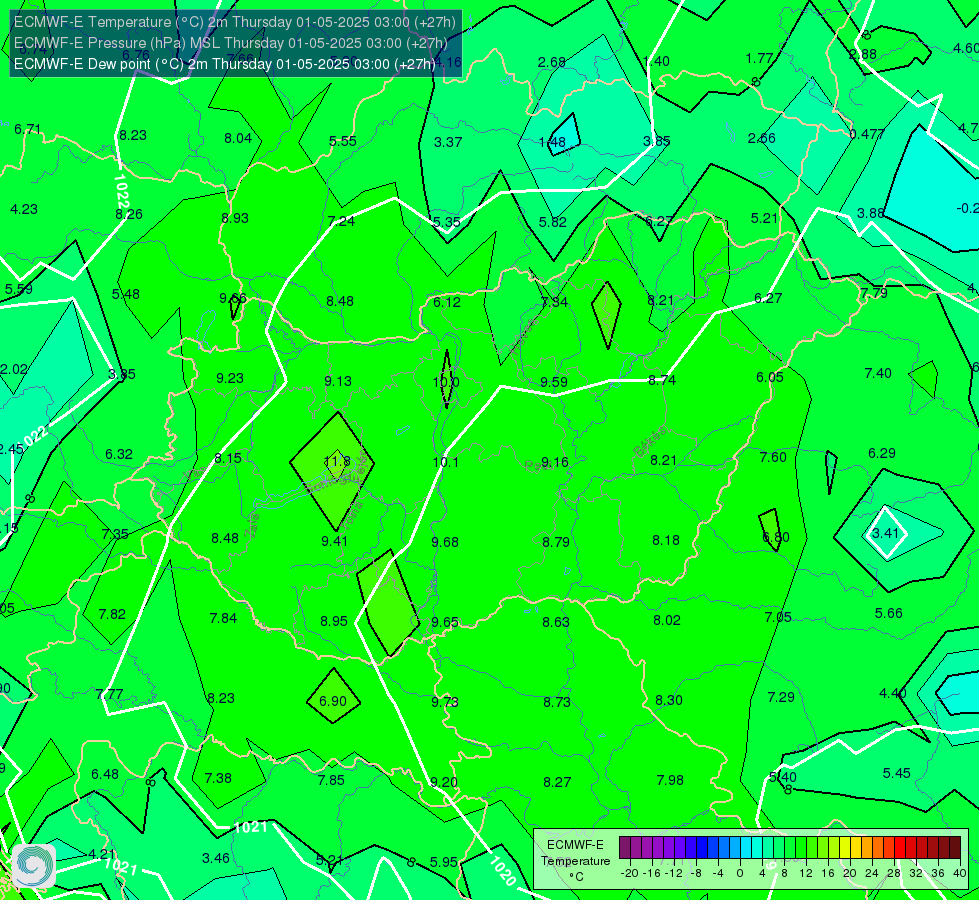Select the ECMWF-E Dew point 2m layer label
The height and width of the screenshot is (900, 979).
[225, 64]
